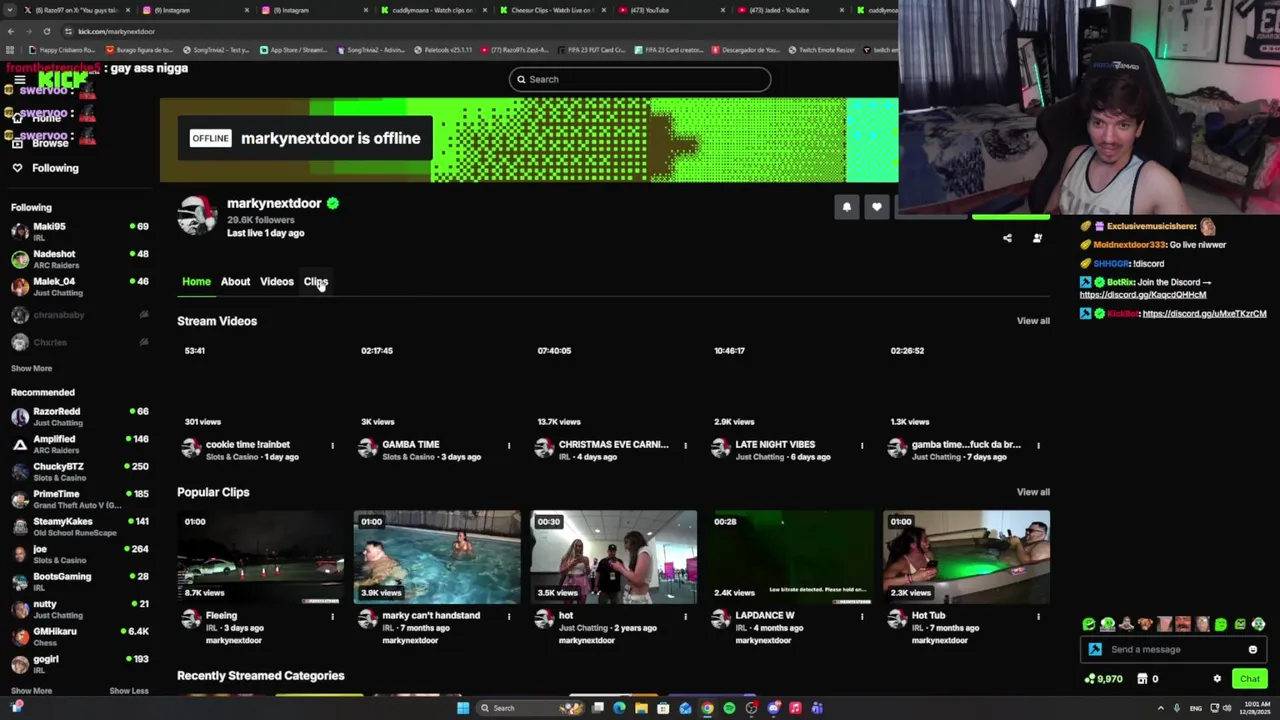Open Nadeshot channel in Following list
This screenshot has height=720, width=1280.
pyautogui.click(x=79, y=259)
